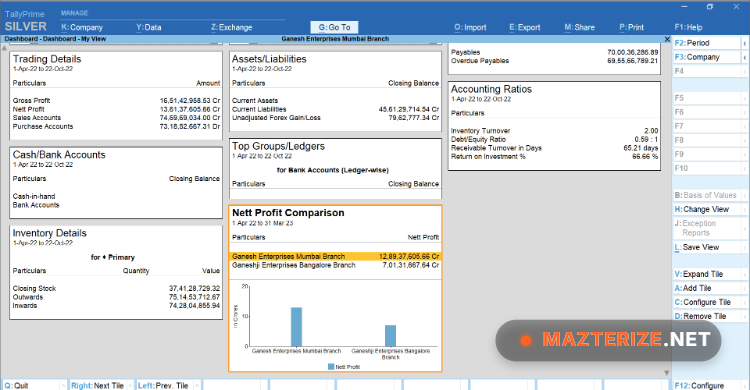Screen dimensions: 750x390
Task: Open the Trading Details tile title
Action: pyautogui.click(x=47, y=59)
